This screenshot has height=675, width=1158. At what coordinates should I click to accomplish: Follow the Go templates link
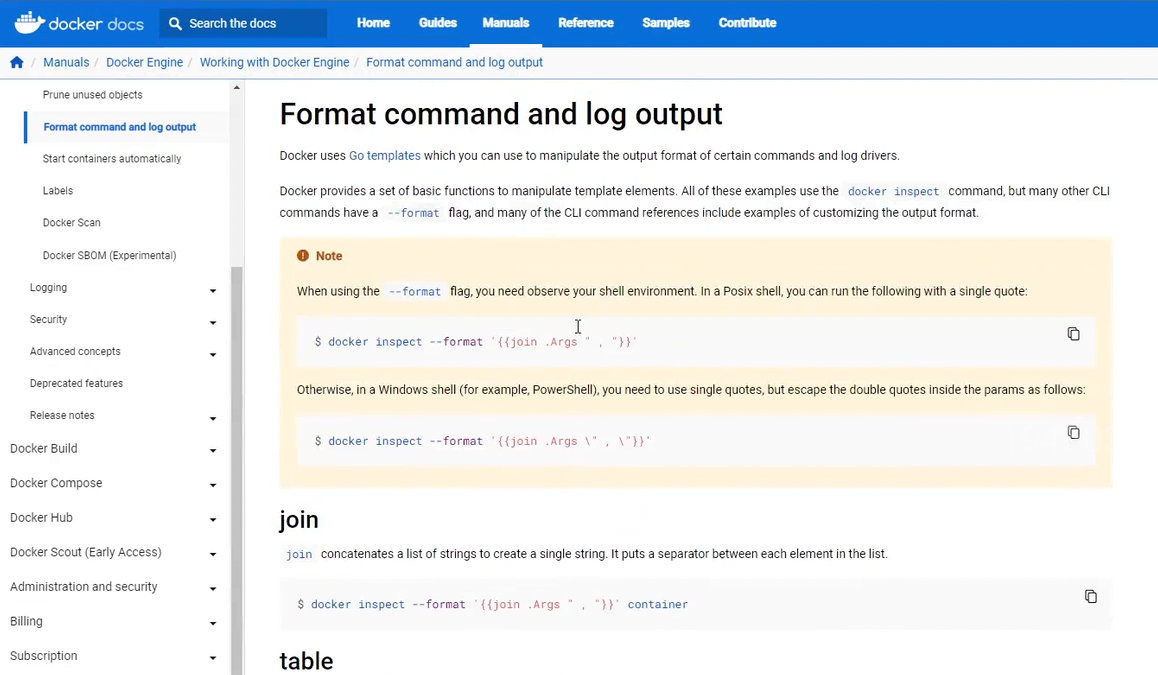click(x=385, y=156)
